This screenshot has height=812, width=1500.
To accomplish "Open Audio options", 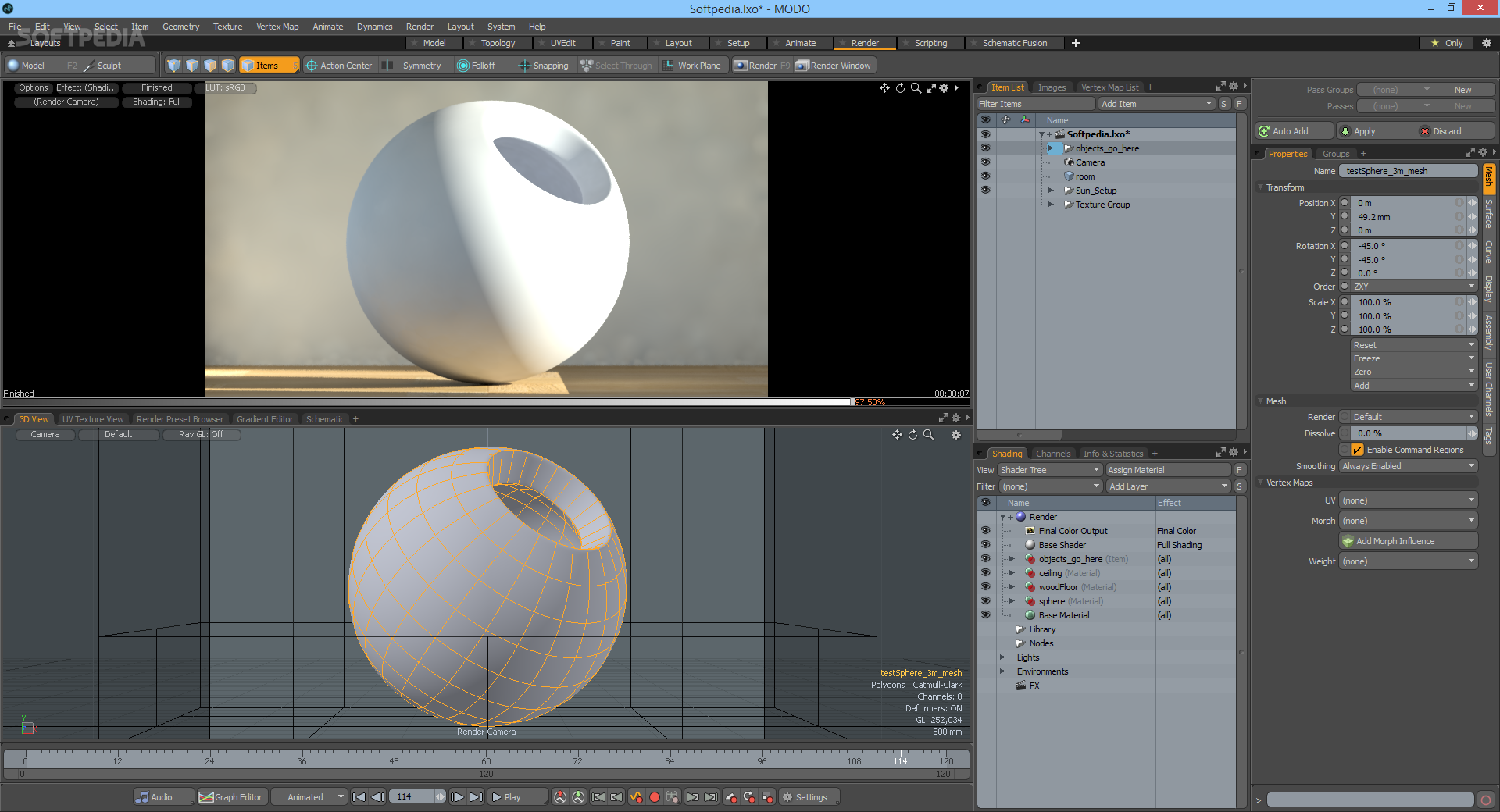I will point(163,797).
